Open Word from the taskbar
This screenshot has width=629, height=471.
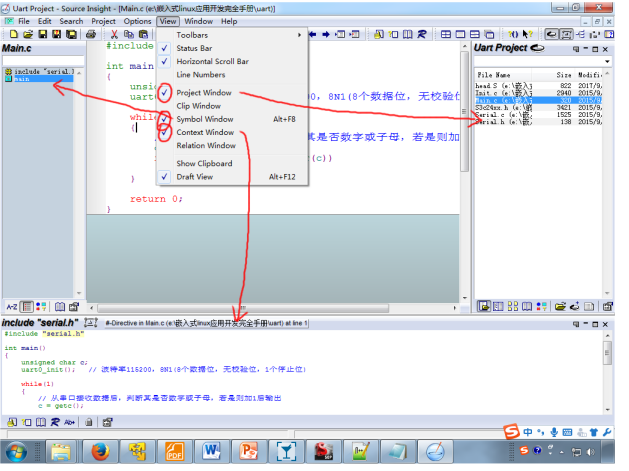tap(211, 452)
